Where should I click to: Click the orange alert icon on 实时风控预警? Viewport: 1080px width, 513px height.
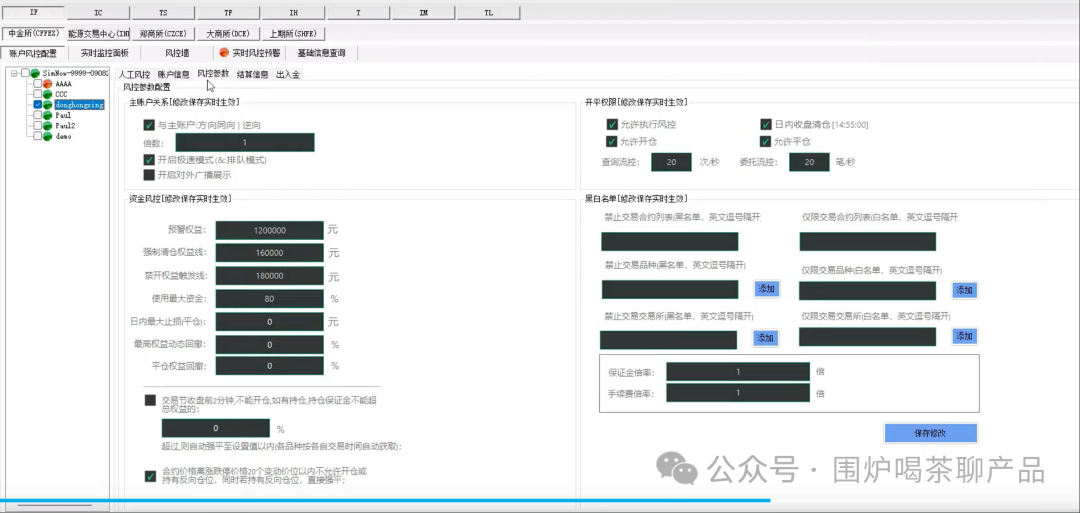coord(224,53)
